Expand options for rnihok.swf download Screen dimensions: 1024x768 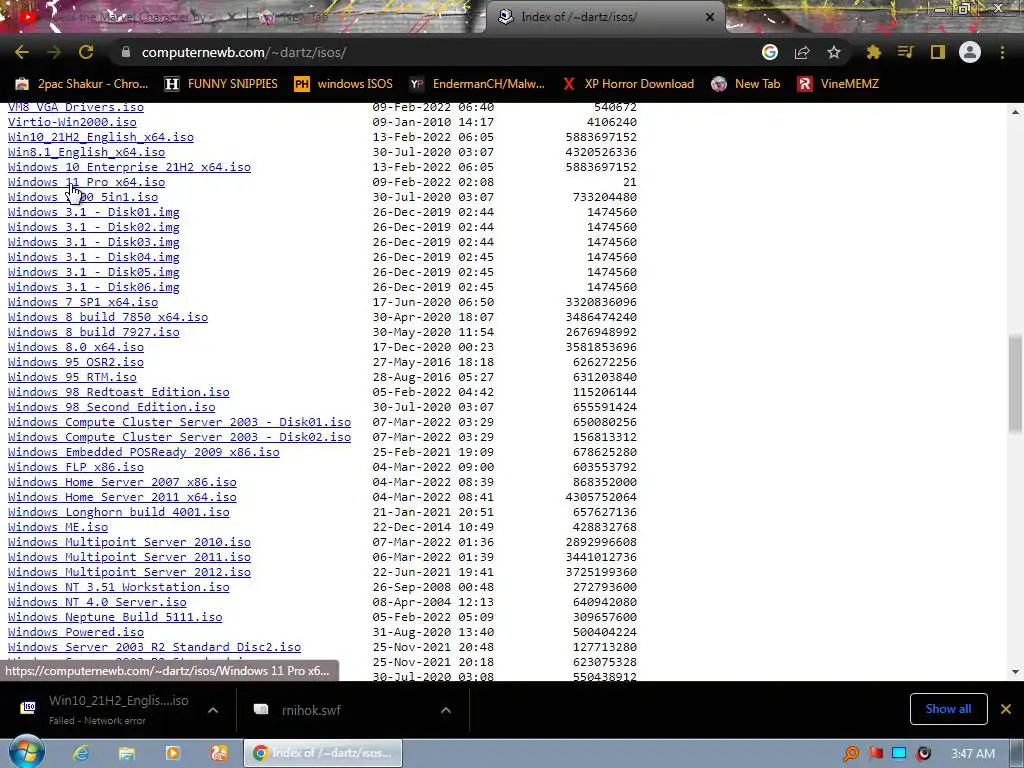click(x=446, y=710)
